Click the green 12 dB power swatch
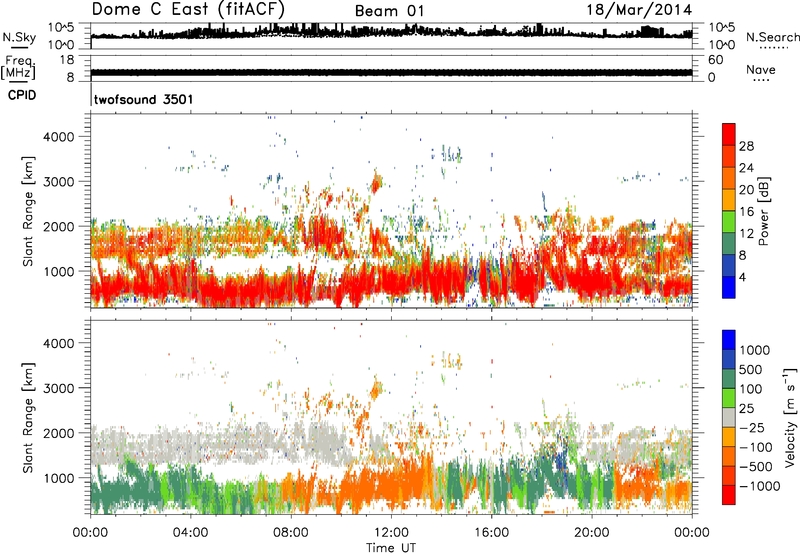Viewport: 800px width, 554px height. (x=729, y=222)
